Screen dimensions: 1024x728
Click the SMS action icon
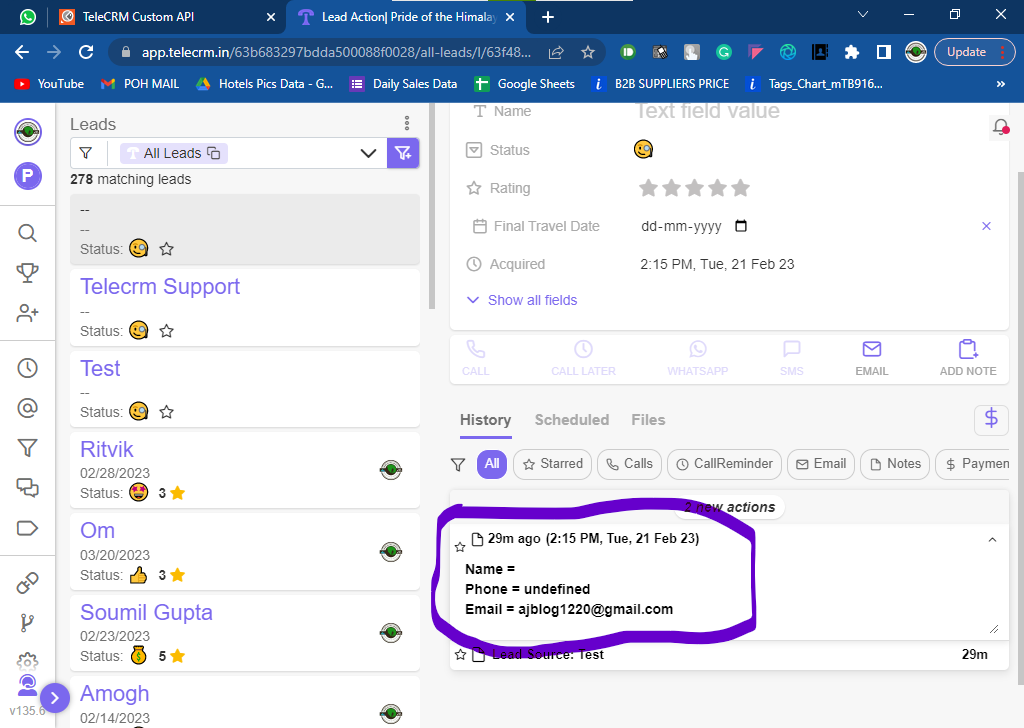tap(791, 357)
